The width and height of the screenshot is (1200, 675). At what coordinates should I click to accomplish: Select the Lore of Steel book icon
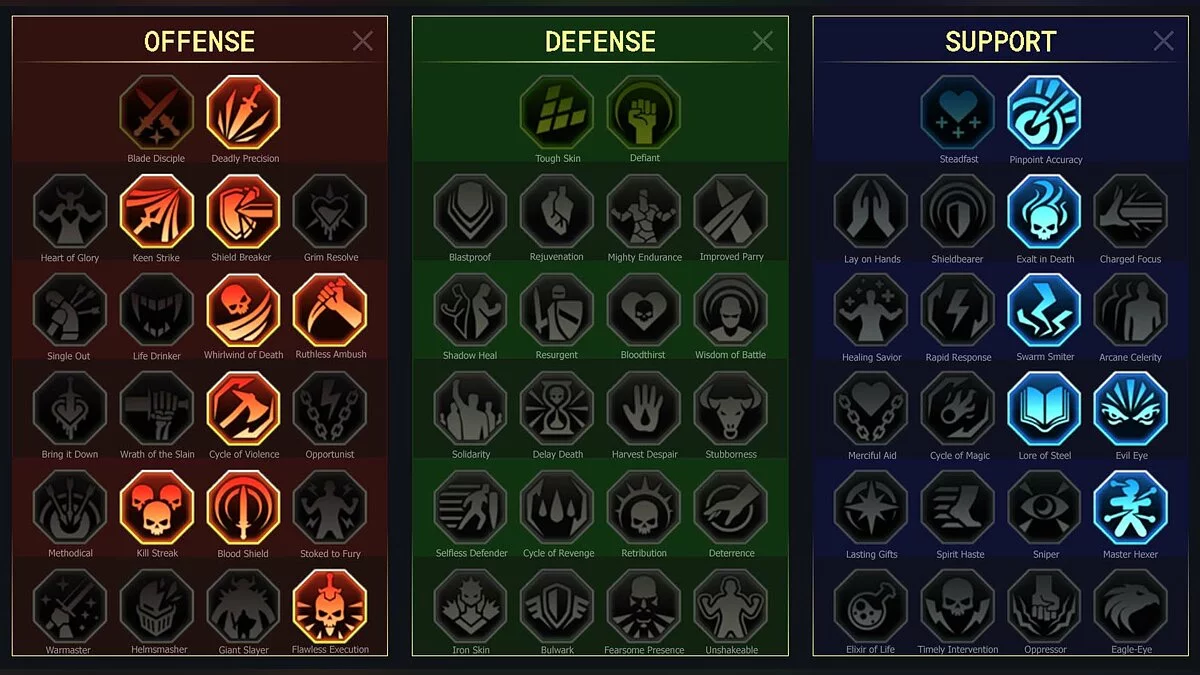1045,409
